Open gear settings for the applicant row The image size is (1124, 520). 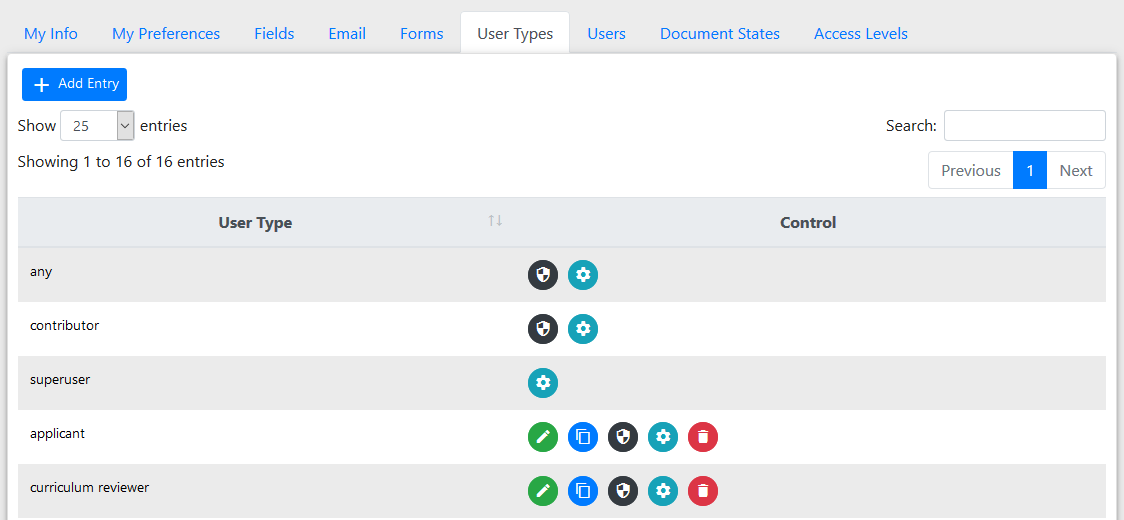pyautogui.click(x=663, y=437)
